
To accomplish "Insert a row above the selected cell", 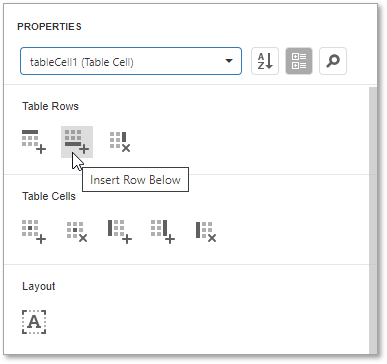I will pyautogui.click(x=34, y=142).
